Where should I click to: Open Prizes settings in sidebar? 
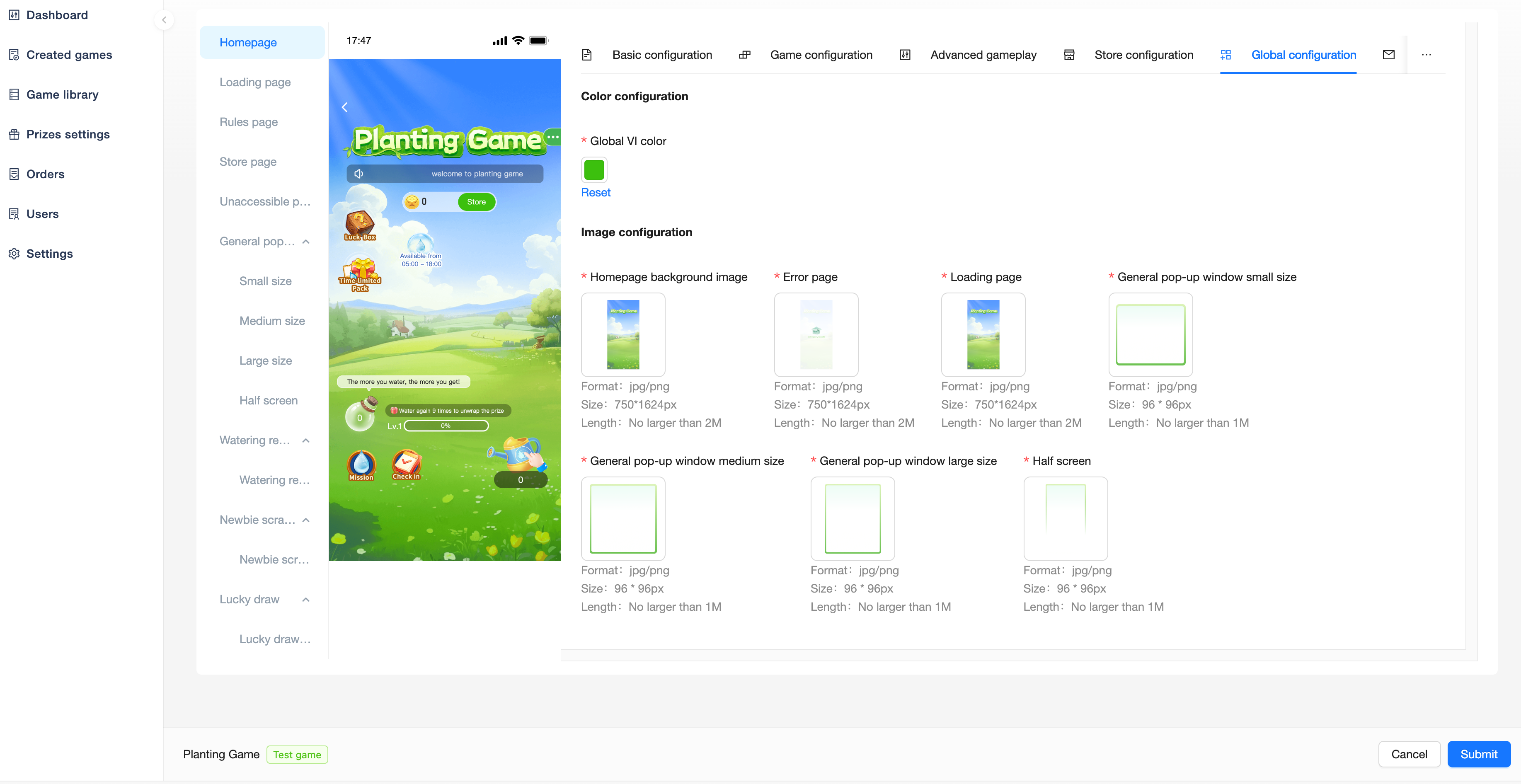pyautogui.click(x=68, y=135)
